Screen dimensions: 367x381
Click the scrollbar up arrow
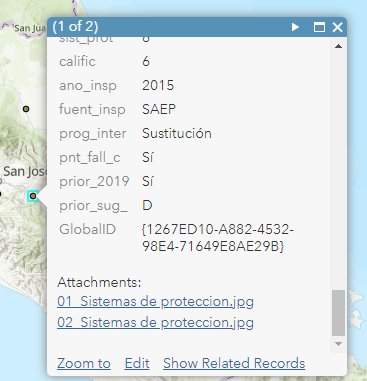[338, 46]
